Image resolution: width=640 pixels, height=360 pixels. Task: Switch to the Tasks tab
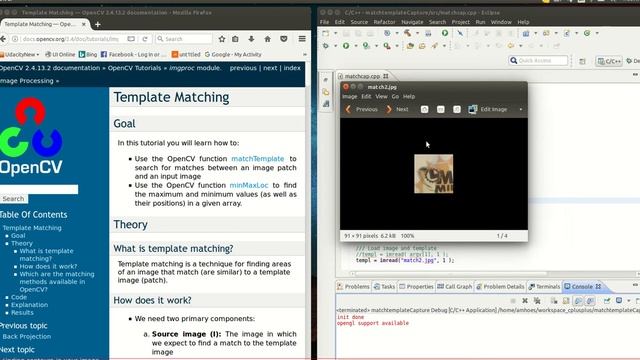click(384, 287)
